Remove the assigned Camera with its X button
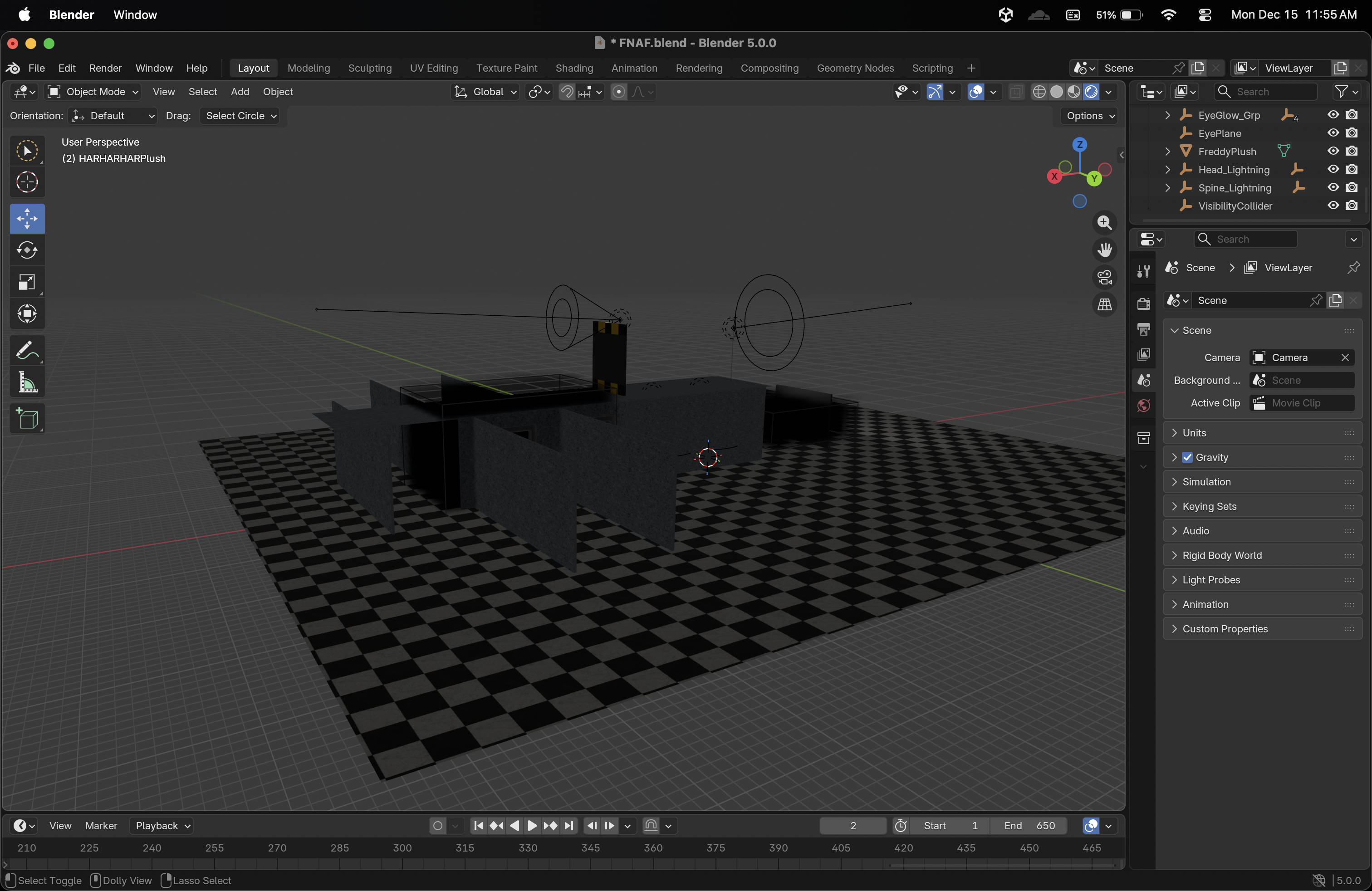 [x=1345, y=357]
